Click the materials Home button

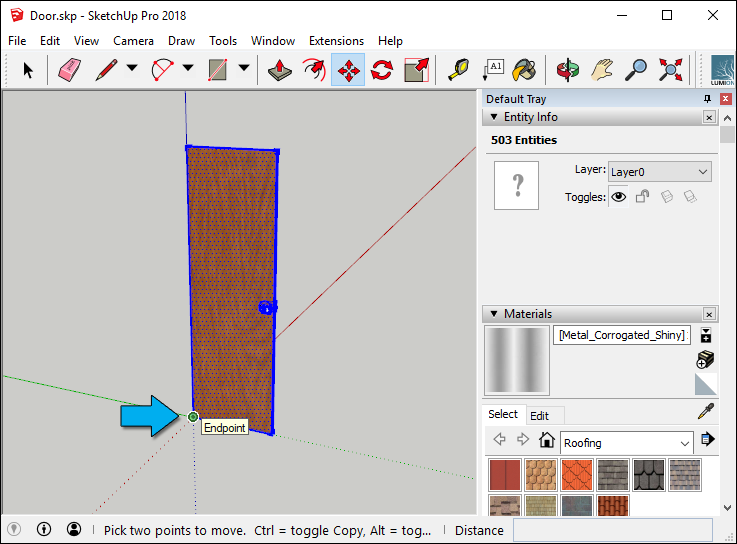click(546, 440)
